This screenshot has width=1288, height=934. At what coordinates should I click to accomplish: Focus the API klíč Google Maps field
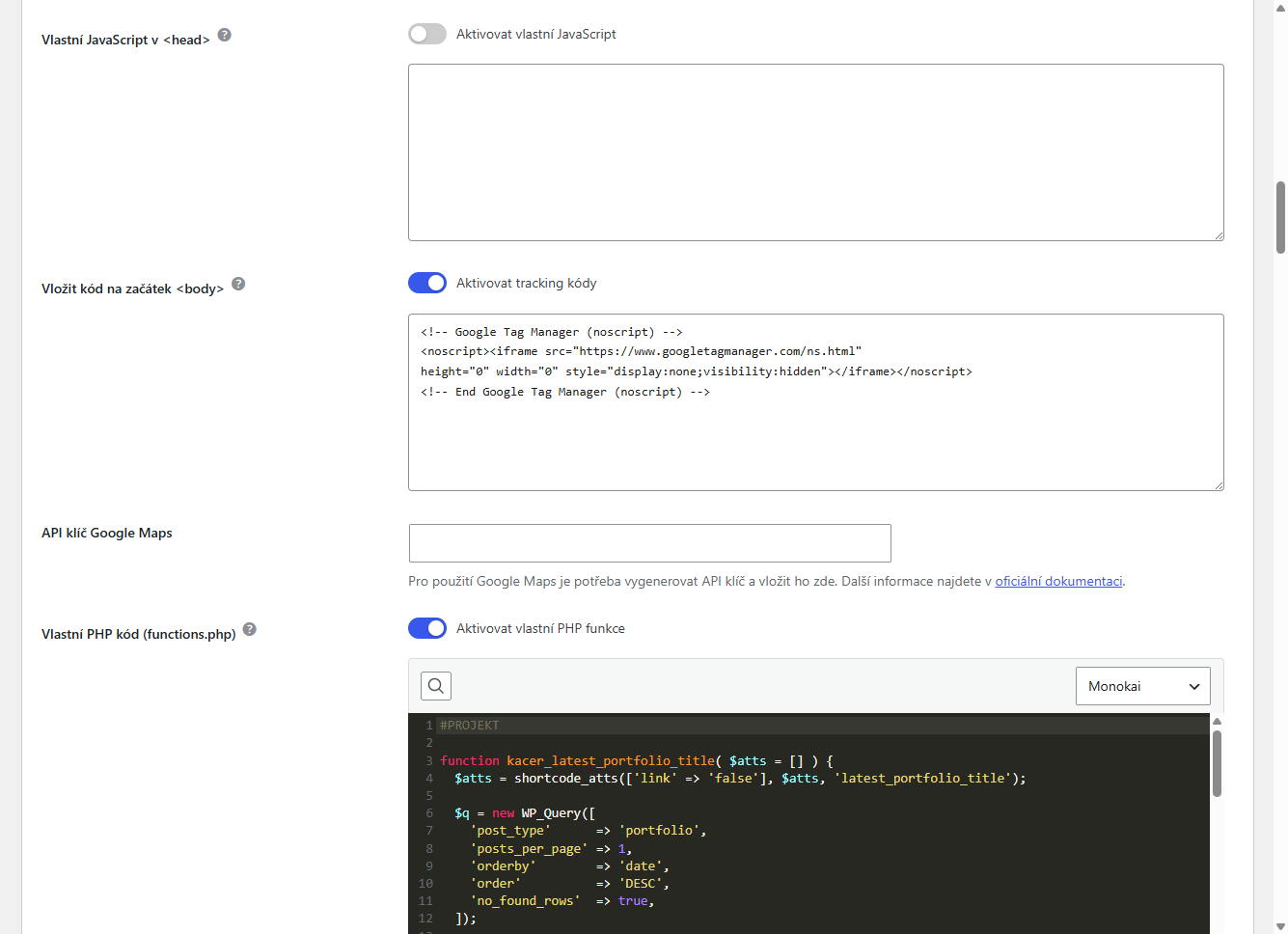tap(650, 543)
